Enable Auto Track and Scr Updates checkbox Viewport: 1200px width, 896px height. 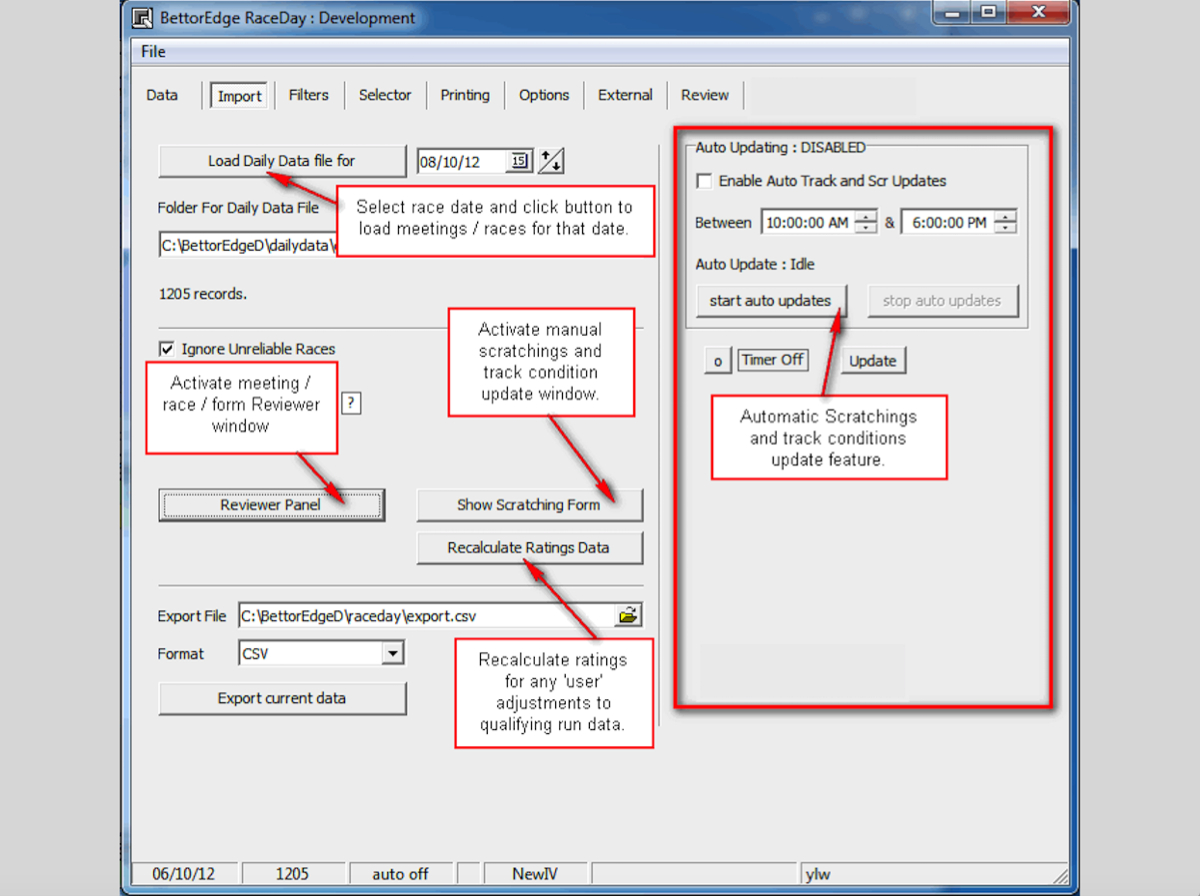tap(704, 182)
